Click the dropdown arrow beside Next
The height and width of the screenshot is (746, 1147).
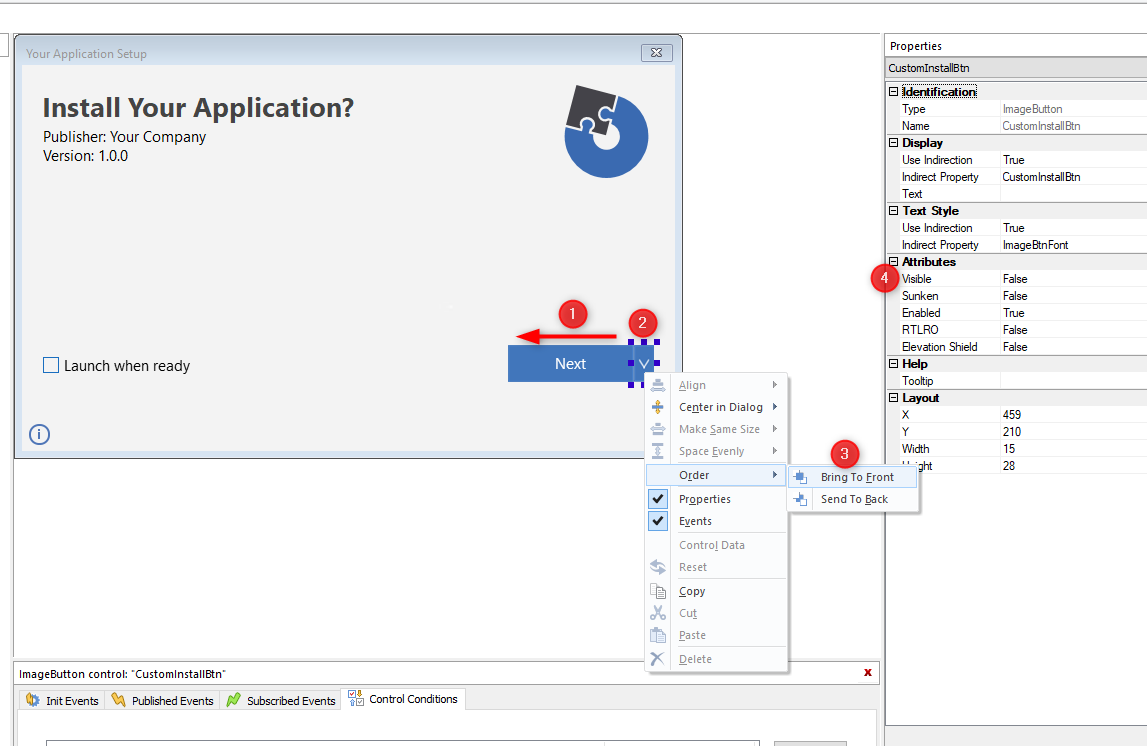pyautogui.click(x=644, y=363)
